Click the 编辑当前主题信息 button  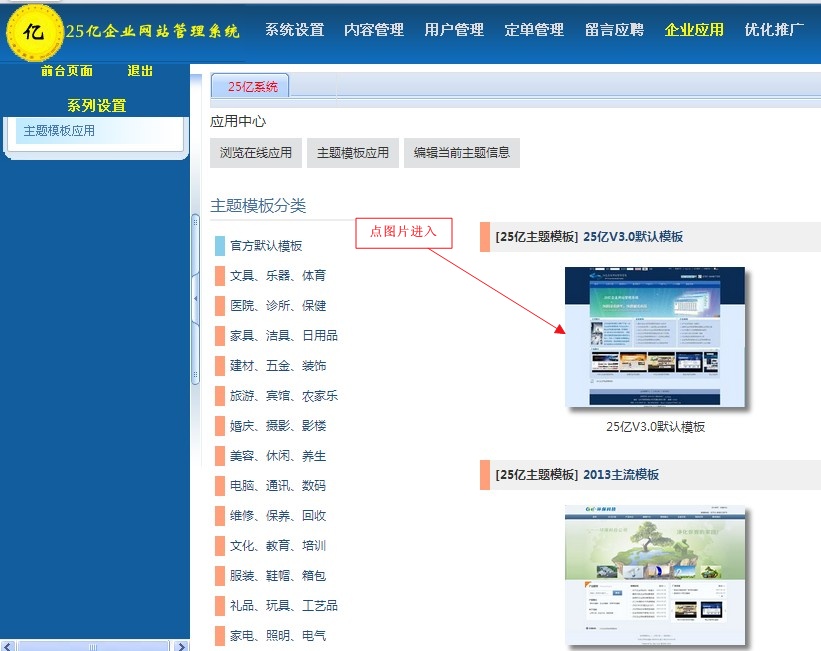tap(462, 153)
